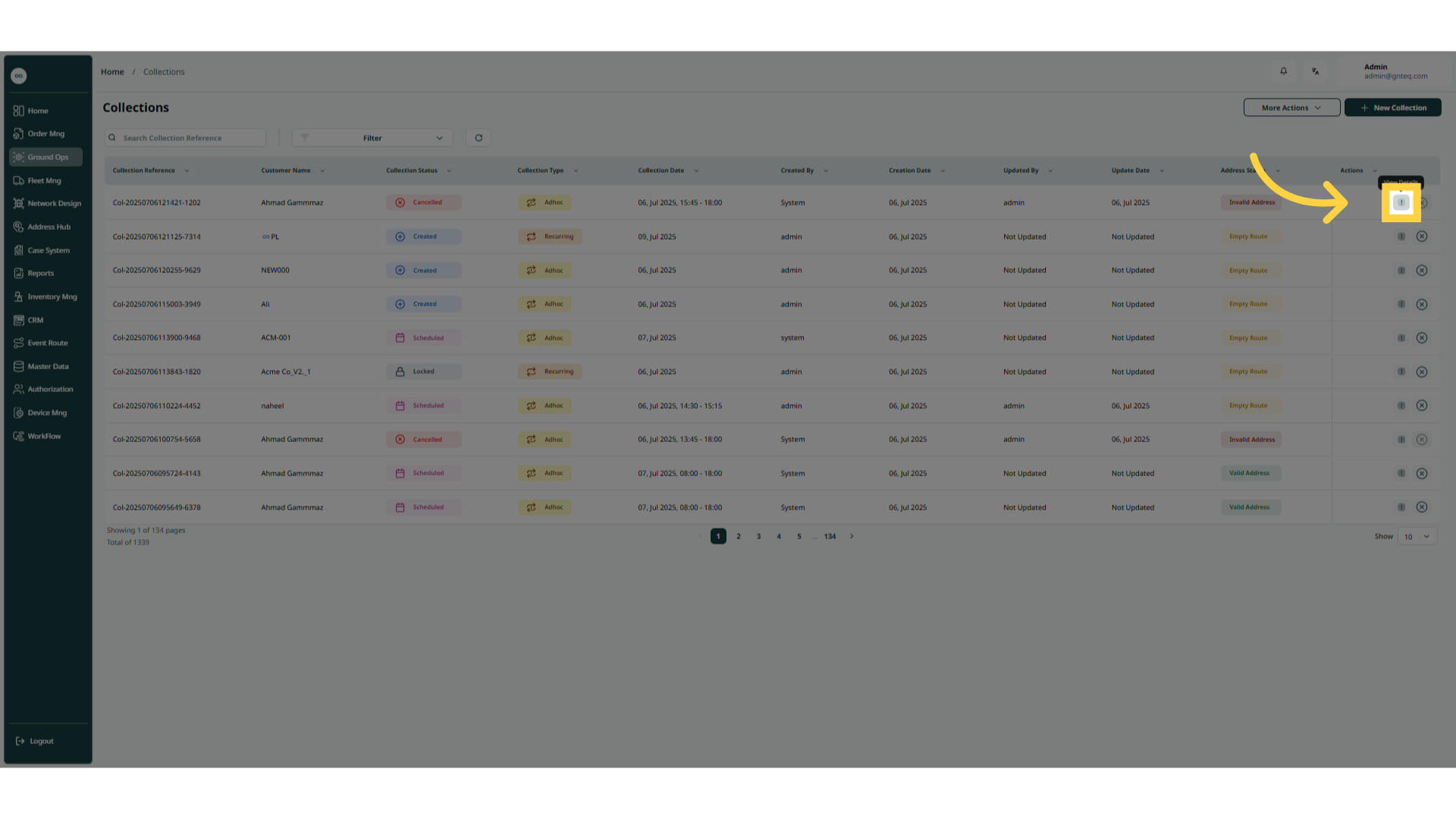Open Order Mng in sidebar
This screenshot has height=819, width=1456.
pos(39,133)
